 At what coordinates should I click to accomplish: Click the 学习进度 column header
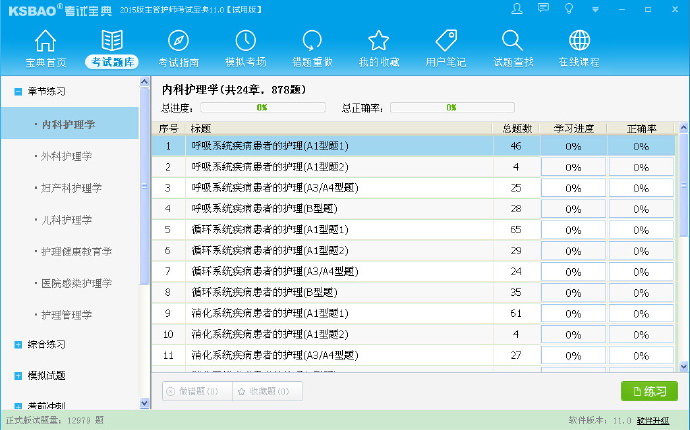[x=573, y=129]
